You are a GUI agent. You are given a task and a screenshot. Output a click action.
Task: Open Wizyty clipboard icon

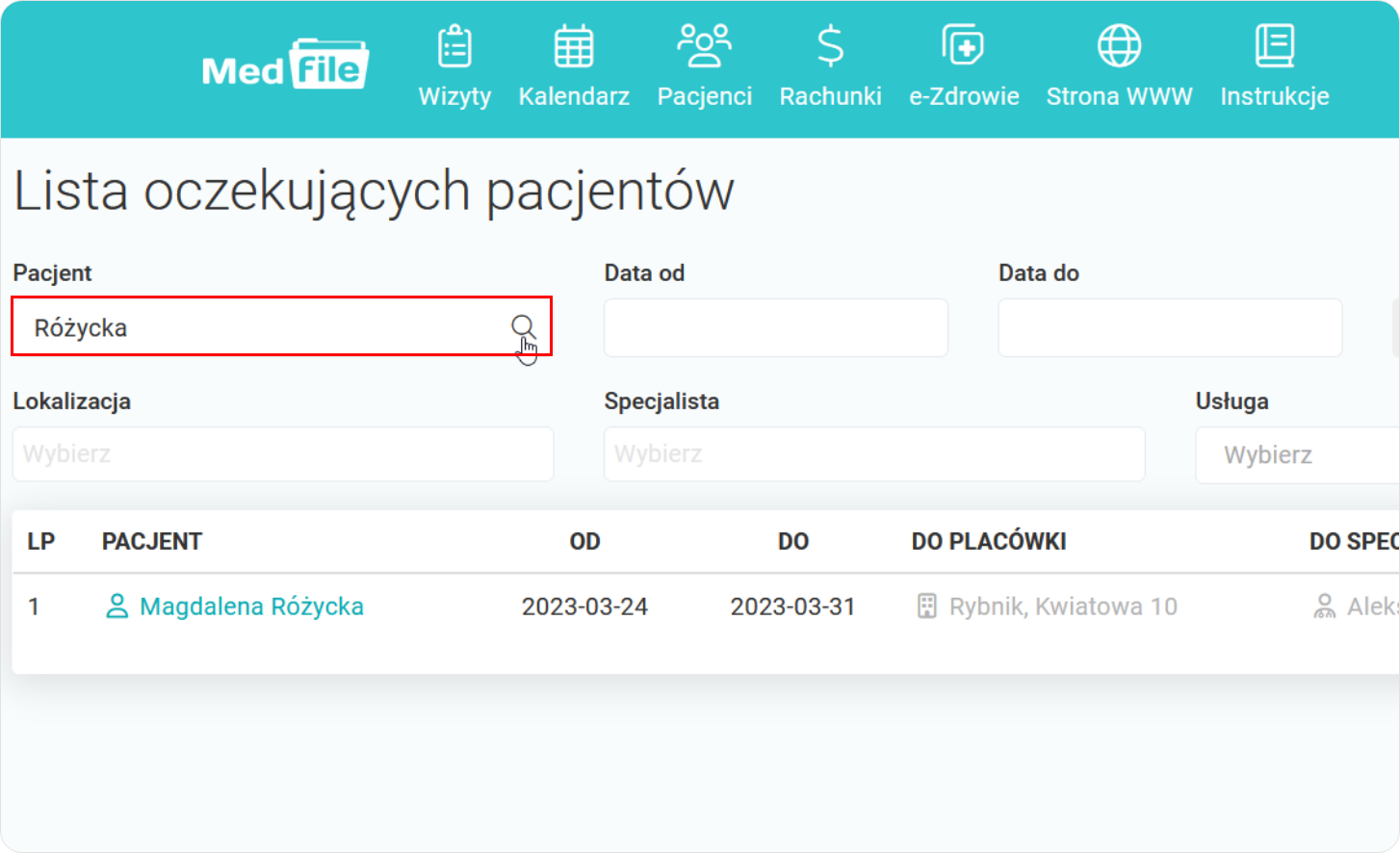(454, 45)
